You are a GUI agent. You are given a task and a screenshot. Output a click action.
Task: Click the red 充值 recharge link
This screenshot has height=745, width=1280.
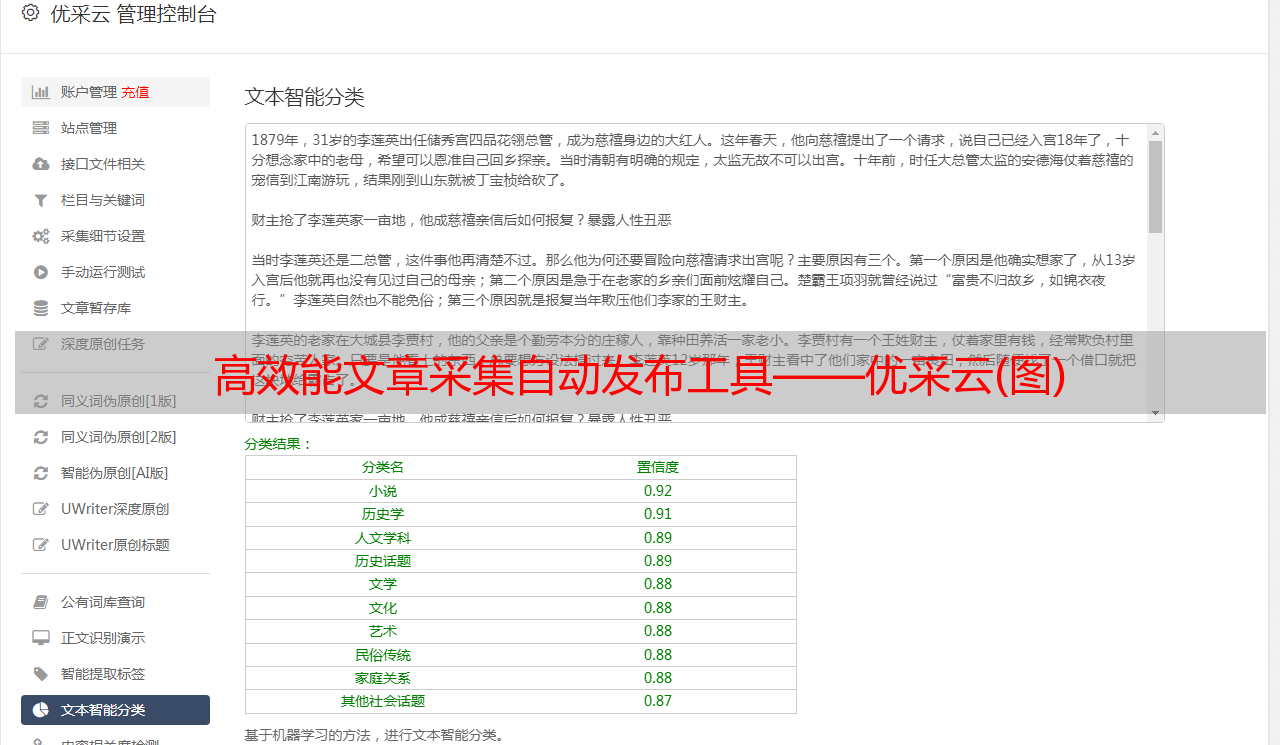(x=135, y=92)
